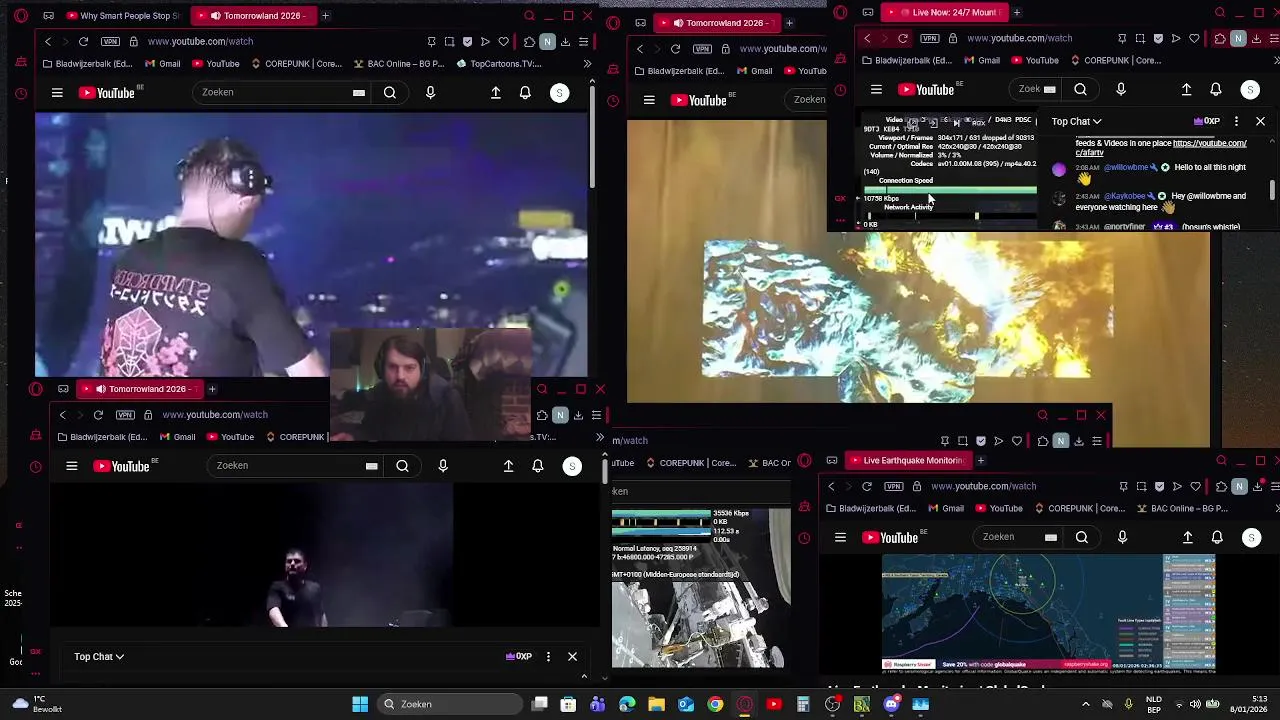Open Calculator from the taskbar
1280x720 pixels.
803,704
